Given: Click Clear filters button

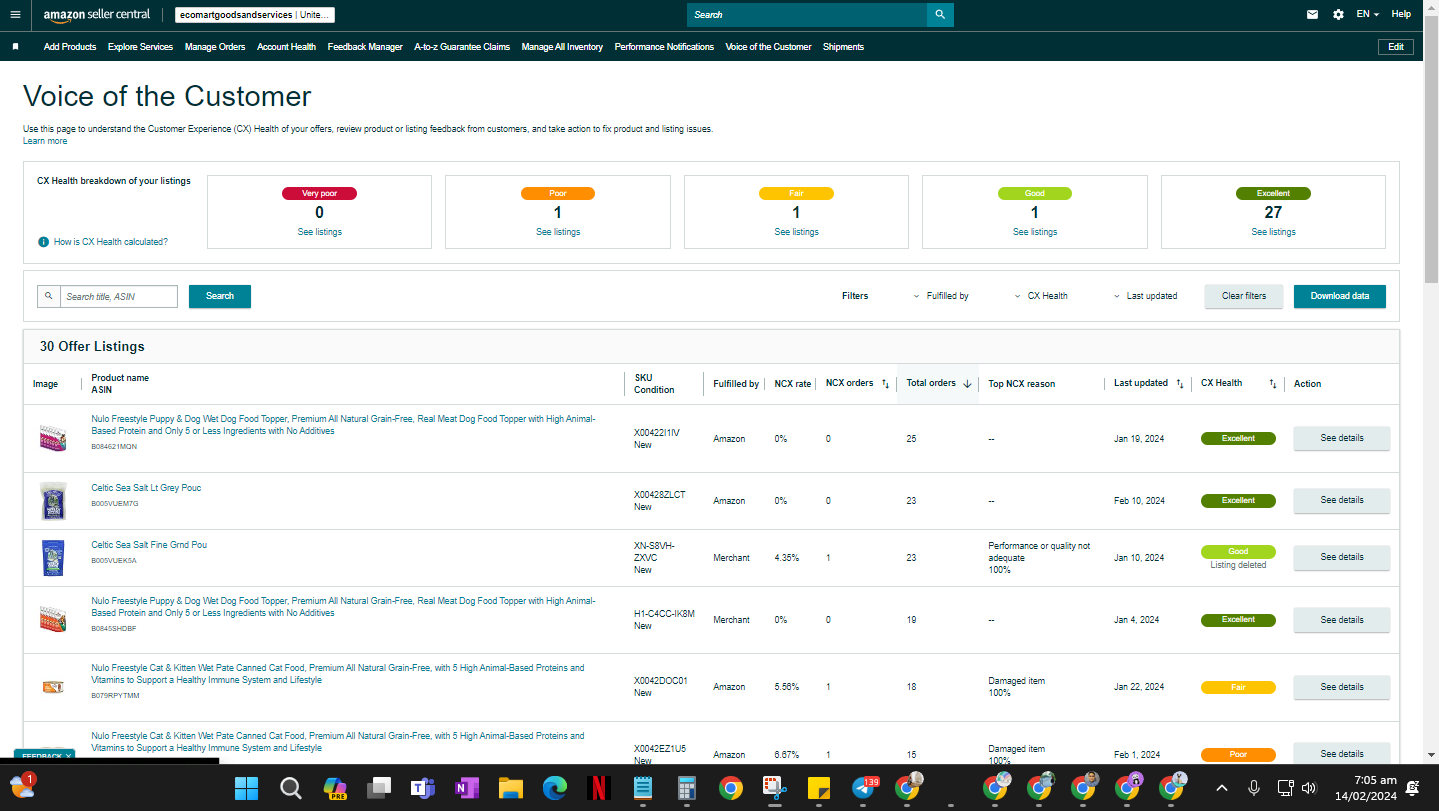Looking at the screenshot, I should point(1244,296).
